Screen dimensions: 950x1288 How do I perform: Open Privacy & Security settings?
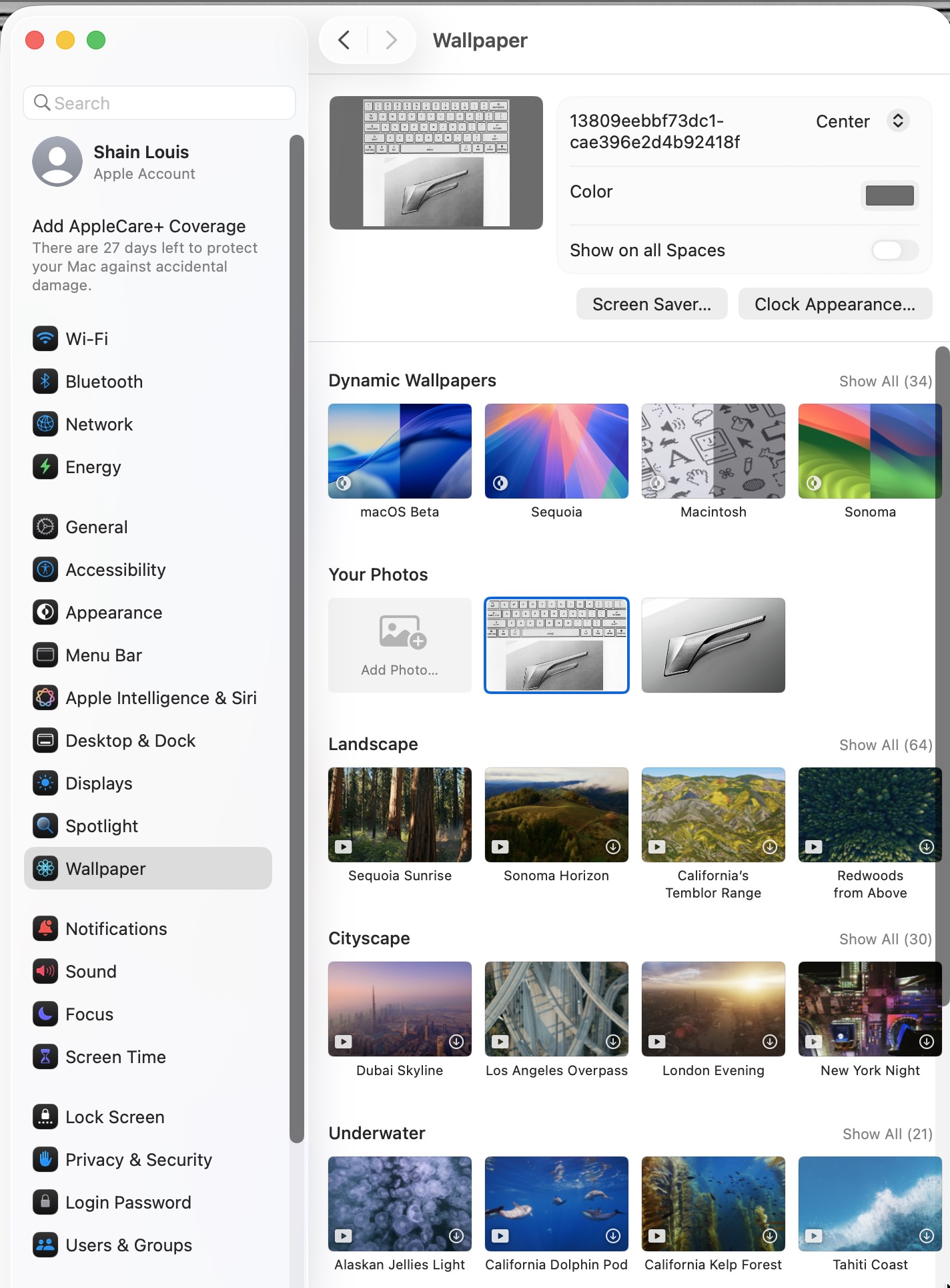[x=148, y=1159]
